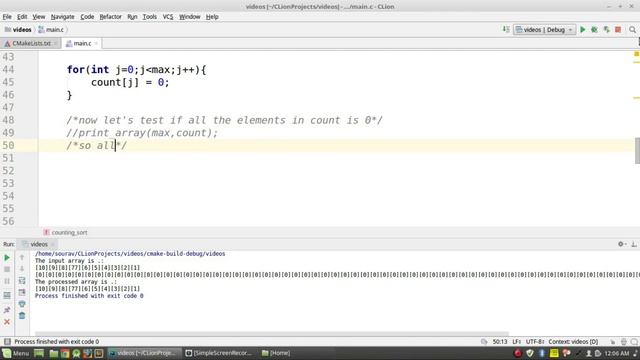Open the VCS menu

[168, 17]
